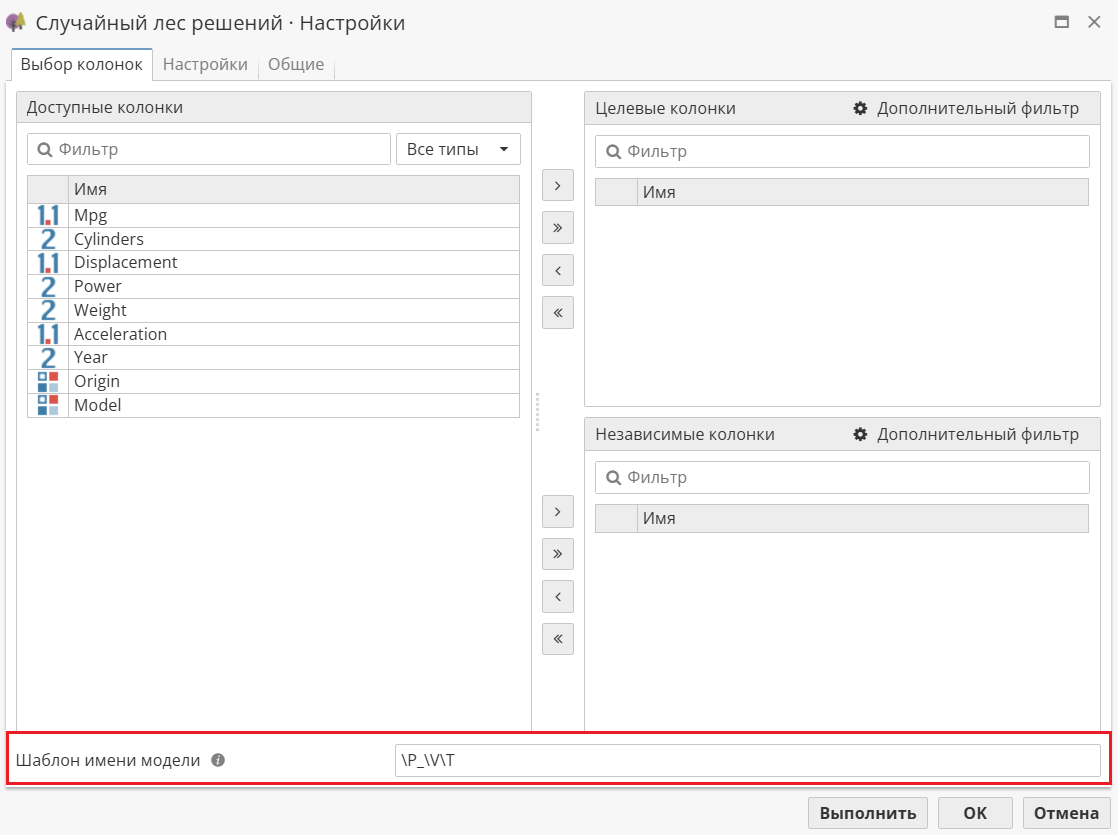1118x835 pixels.
Task: Focus the independent columns filter field
Action: (842, 477)
